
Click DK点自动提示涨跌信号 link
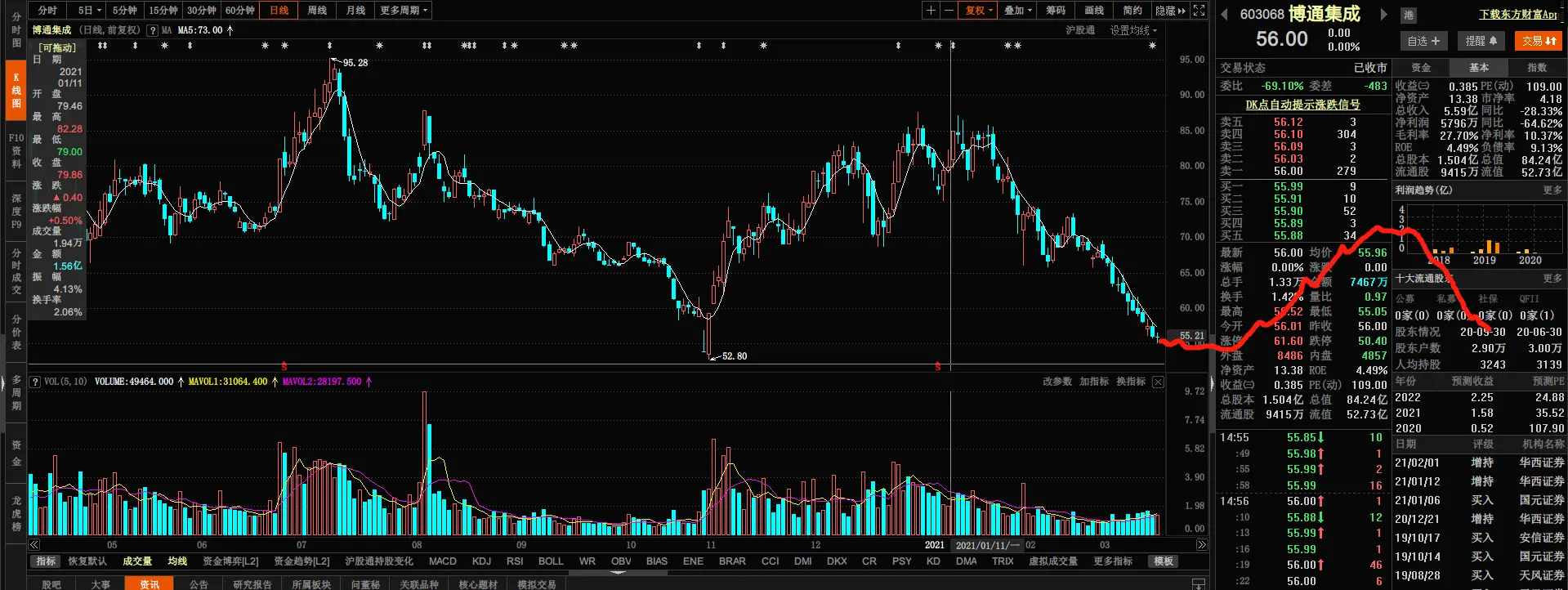tap(1302, 105)
